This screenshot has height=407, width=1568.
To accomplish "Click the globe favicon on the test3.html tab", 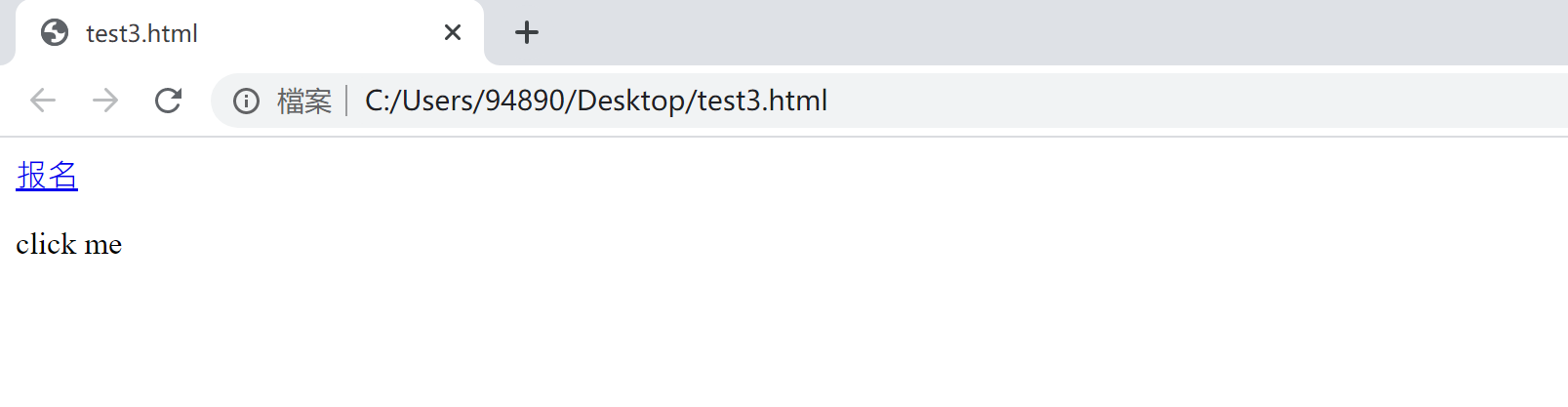I will [55, 33].
